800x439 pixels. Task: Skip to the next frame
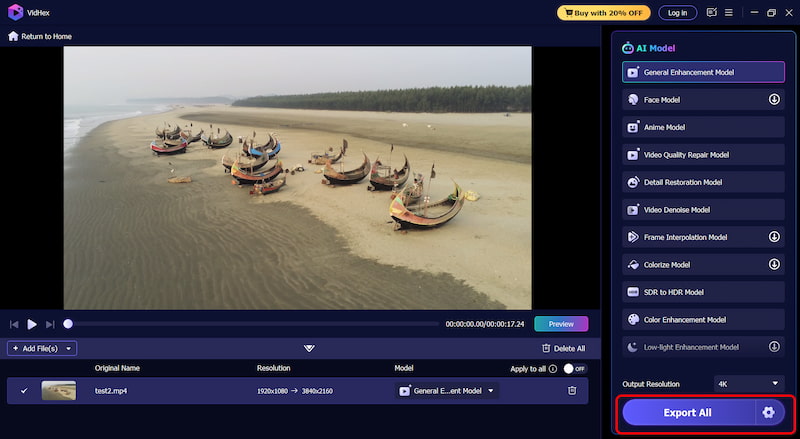50,324
